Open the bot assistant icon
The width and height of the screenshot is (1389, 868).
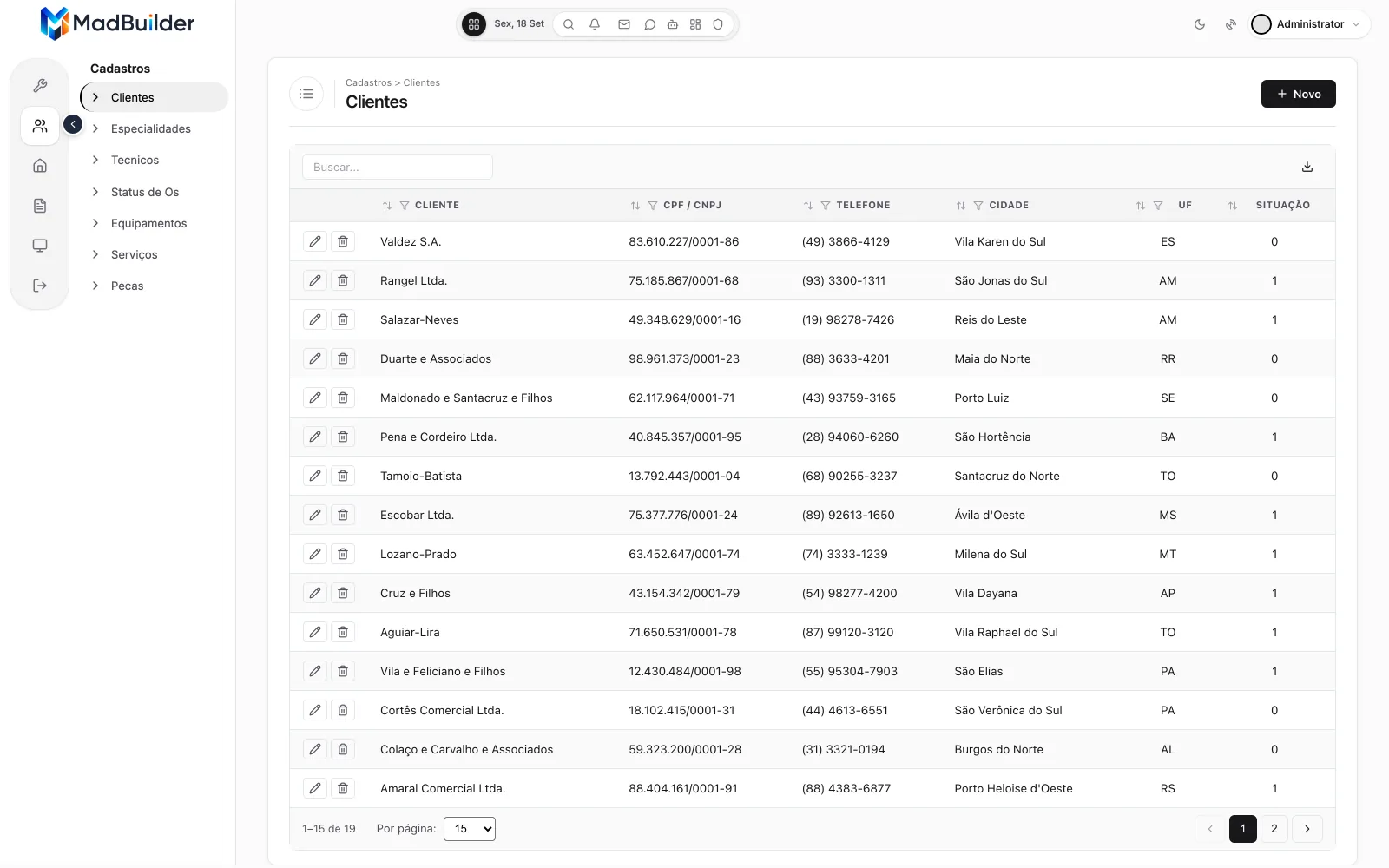[x=673, y=24]
